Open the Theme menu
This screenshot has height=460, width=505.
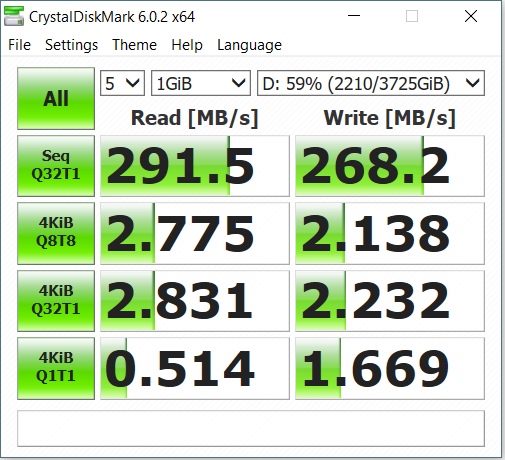[134, 45]
